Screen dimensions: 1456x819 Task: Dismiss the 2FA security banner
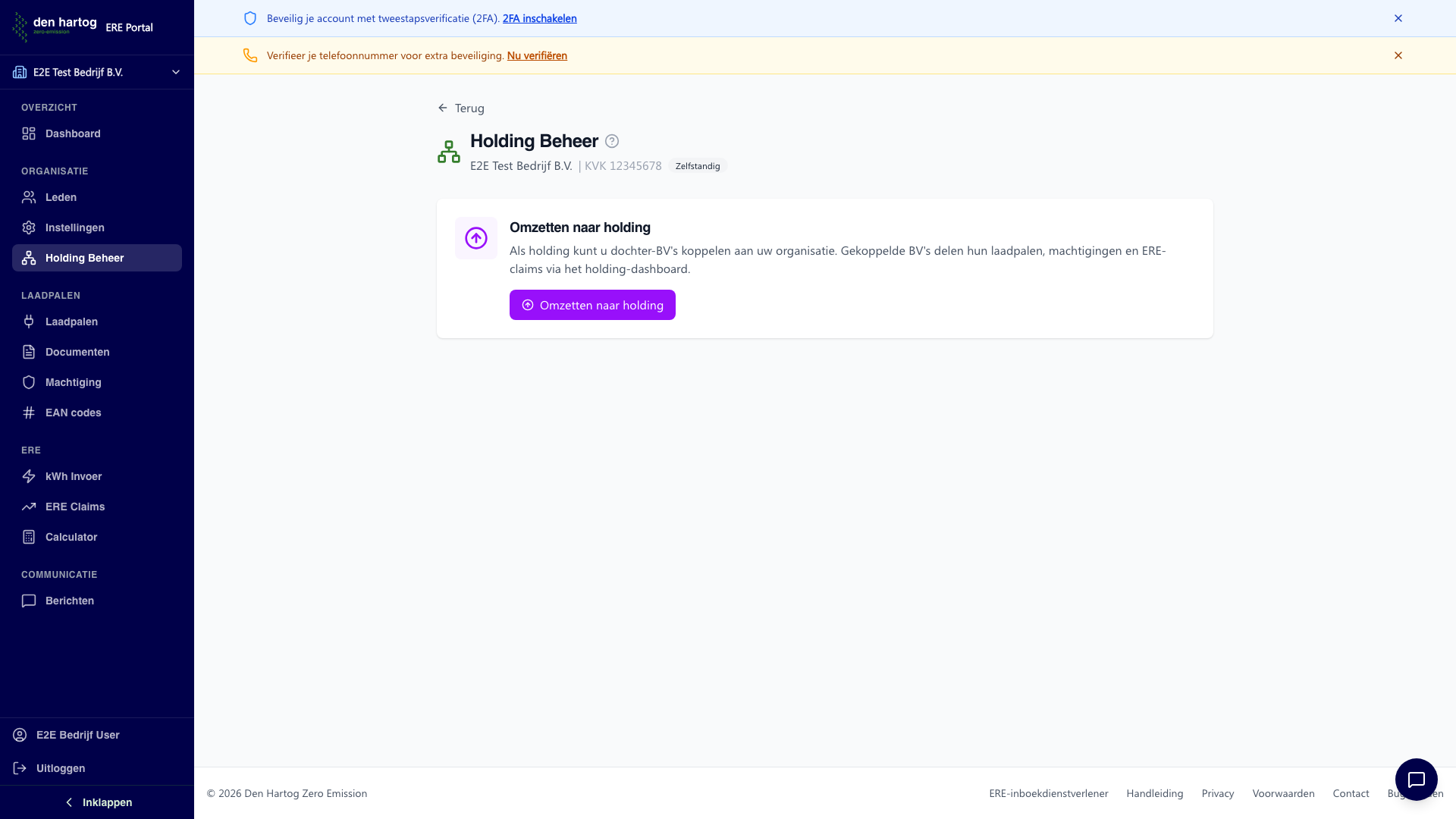1398,18
